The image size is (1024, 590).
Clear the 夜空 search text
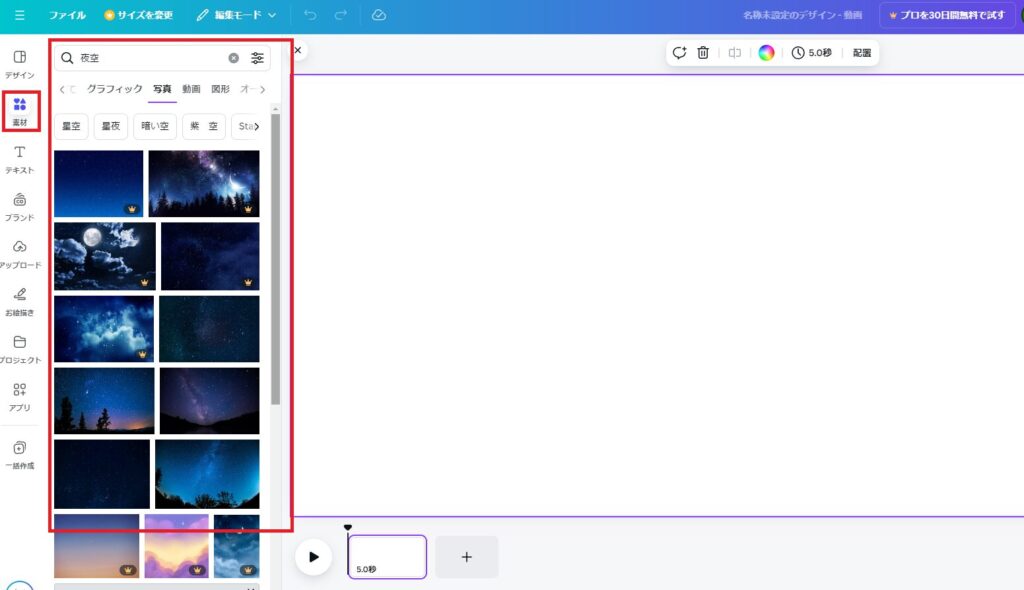233,58
